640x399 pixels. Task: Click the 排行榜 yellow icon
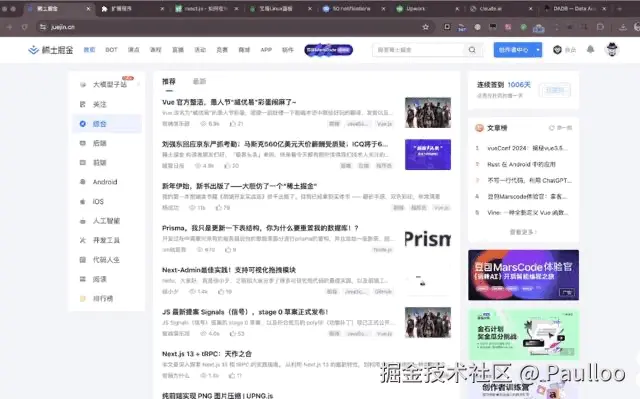click(x=82, y=299)
